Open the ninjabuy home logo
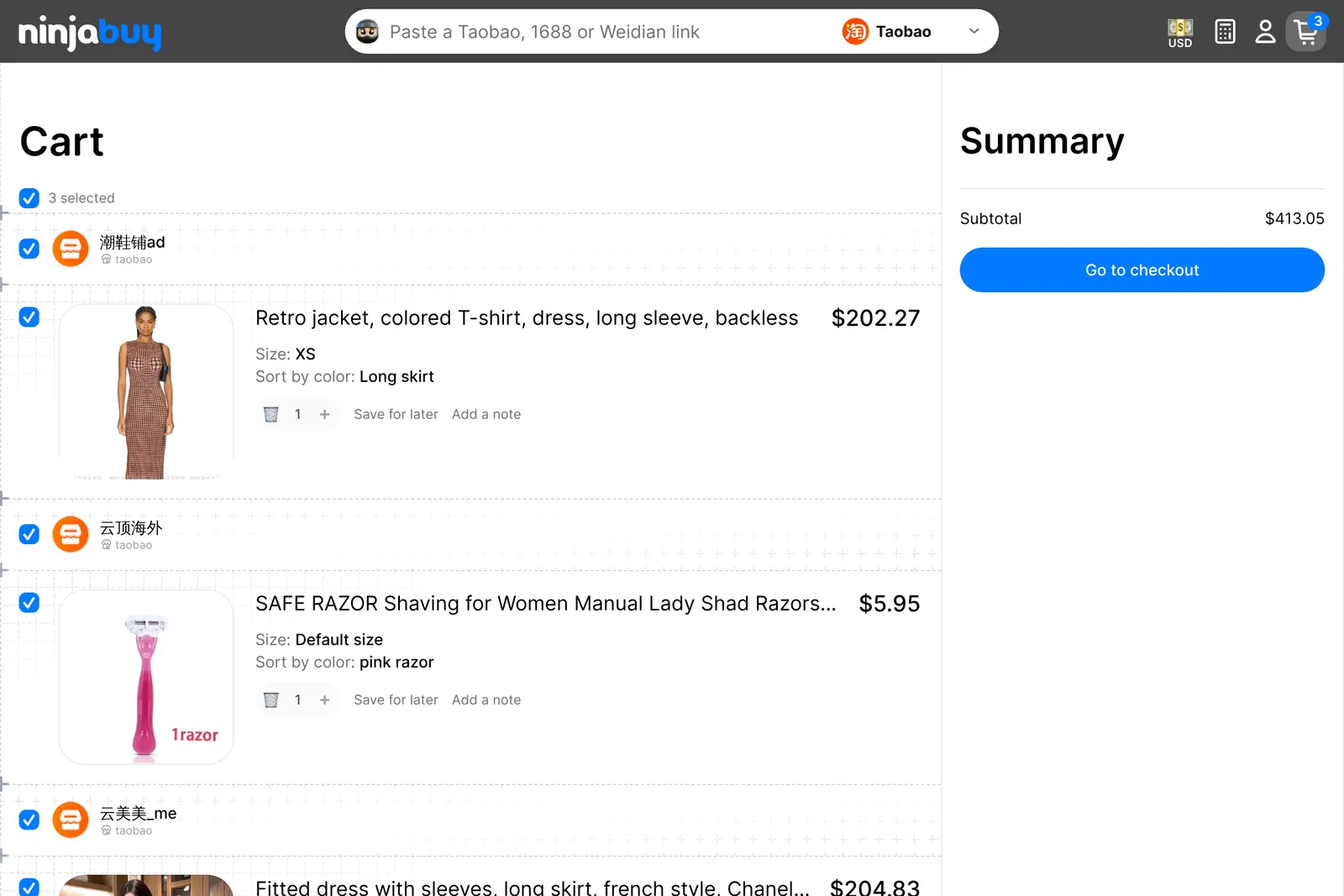 click(90, 32)
